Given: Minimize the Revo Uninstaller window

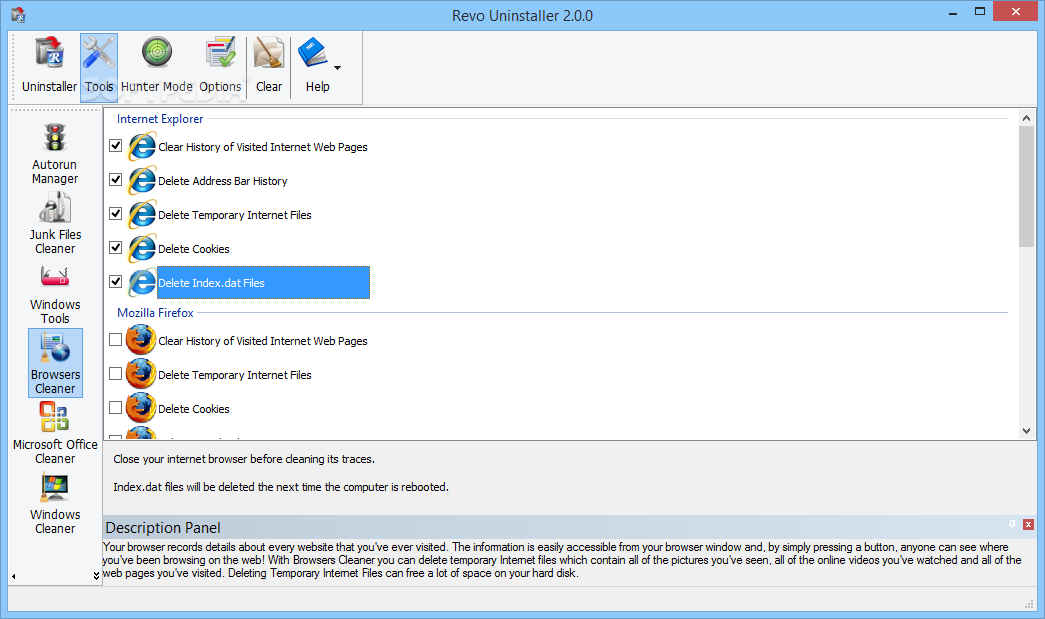Looking at the screenshot, I should 953,12.
